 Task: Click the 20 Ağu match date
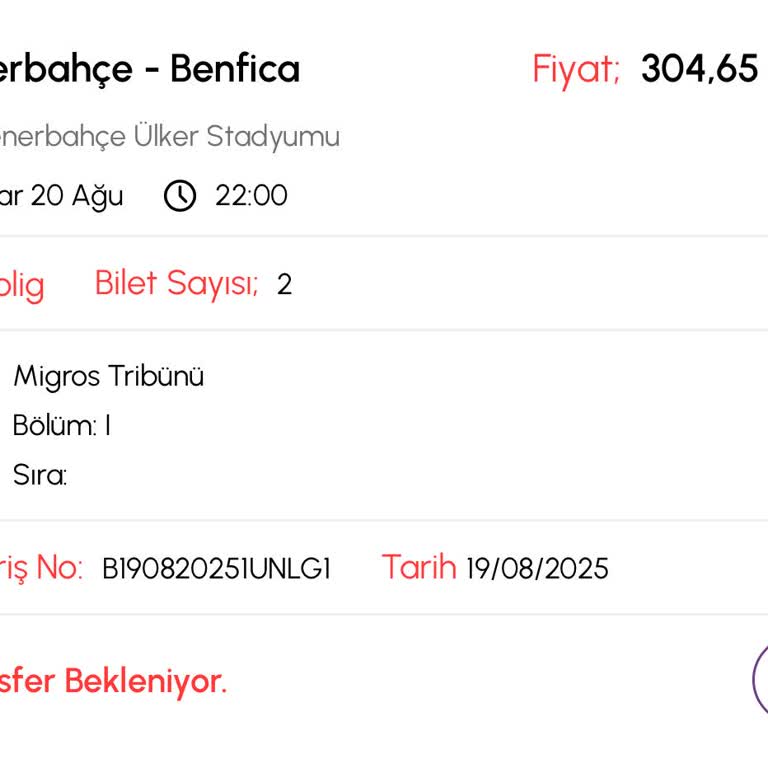pyautogui.click(x=76, y=195)
